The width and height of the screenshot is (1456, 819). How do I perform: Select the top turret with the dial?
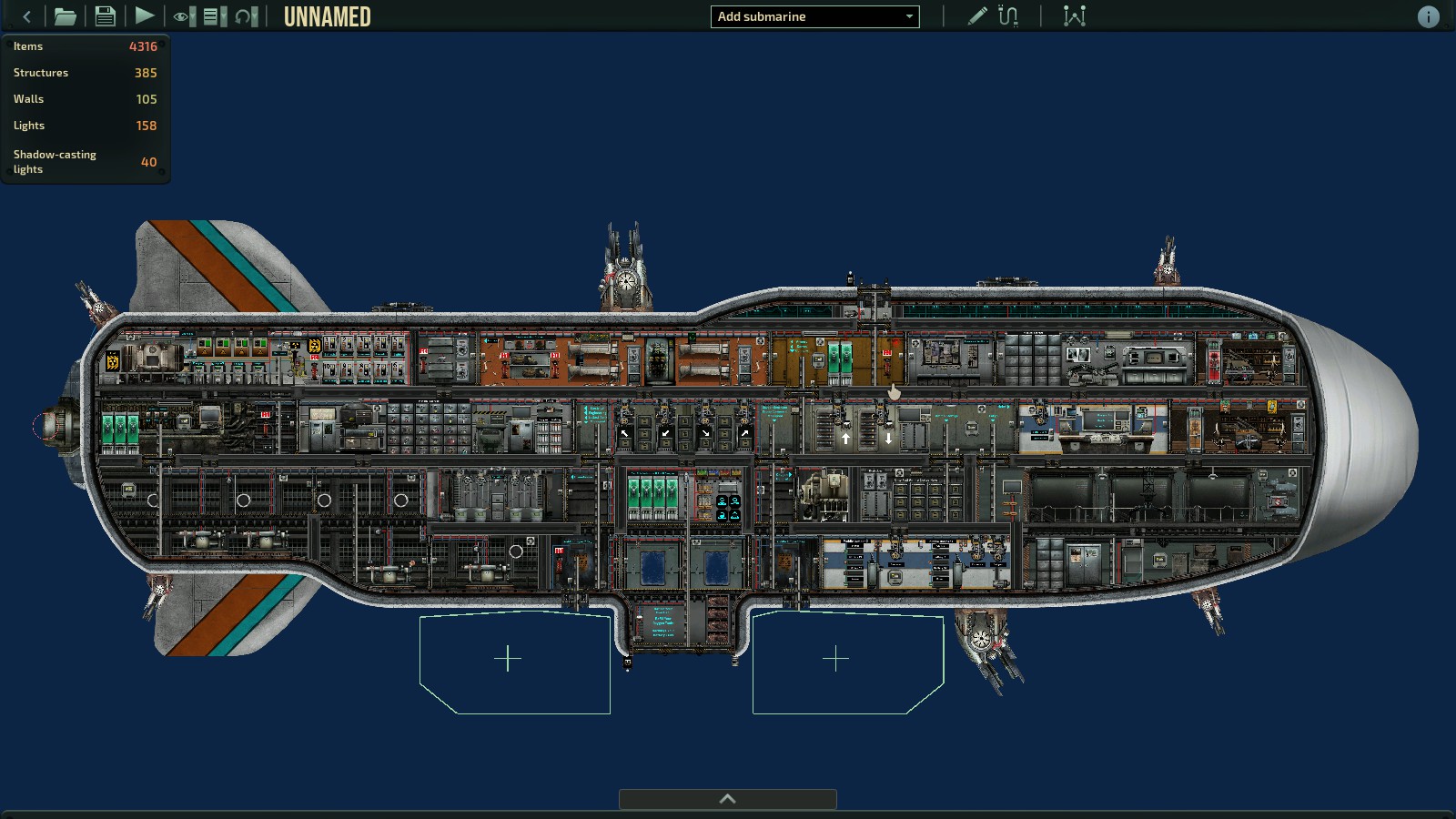[625, 268]
